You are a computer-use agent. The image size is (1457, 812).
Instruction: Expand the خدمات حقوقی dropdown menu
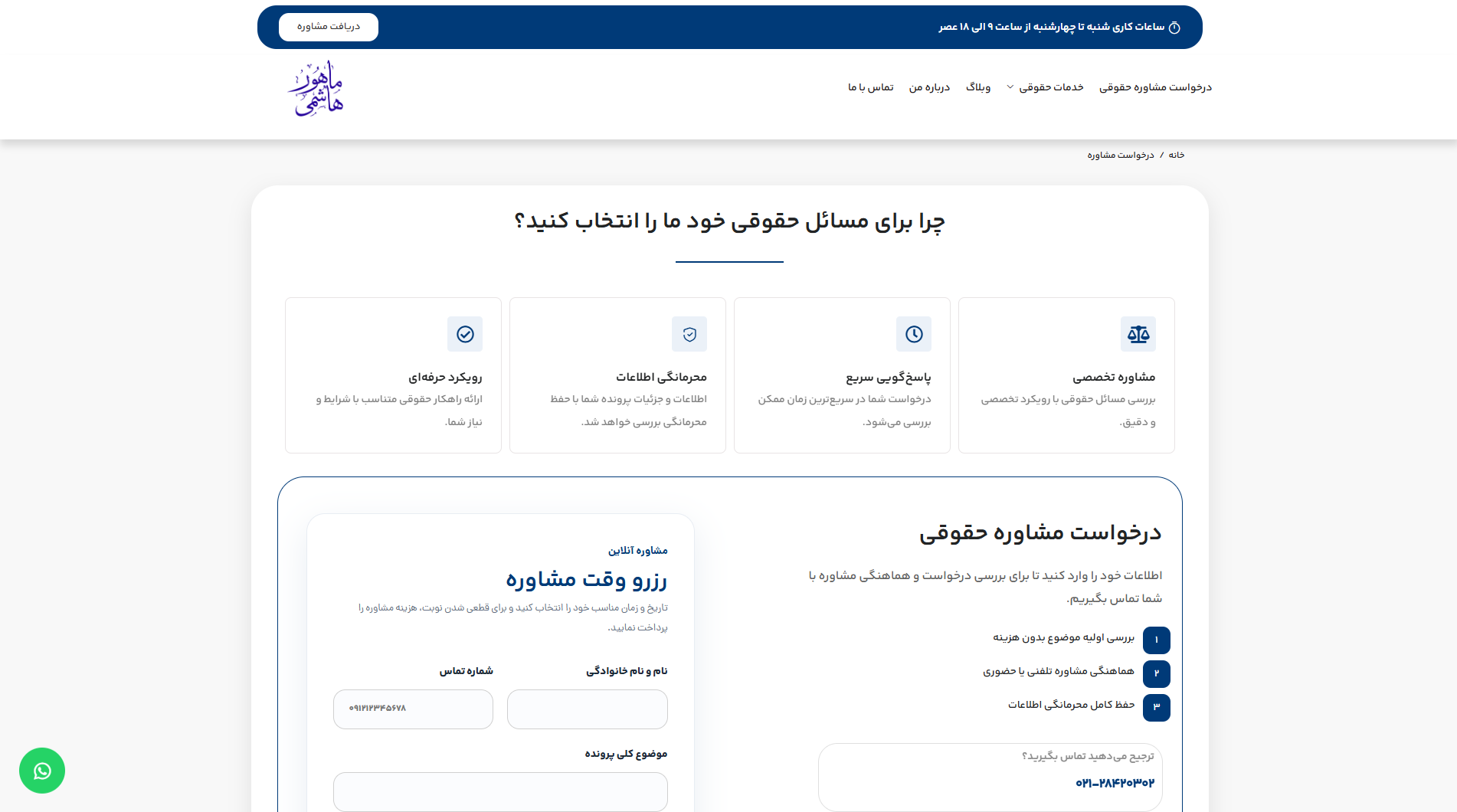pyautogui.click(x=1045, y=87)
